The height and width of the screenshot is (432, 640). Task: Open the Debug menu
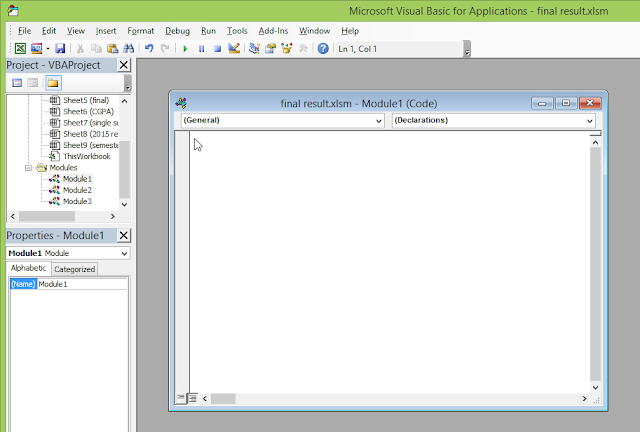coord(177,31)
